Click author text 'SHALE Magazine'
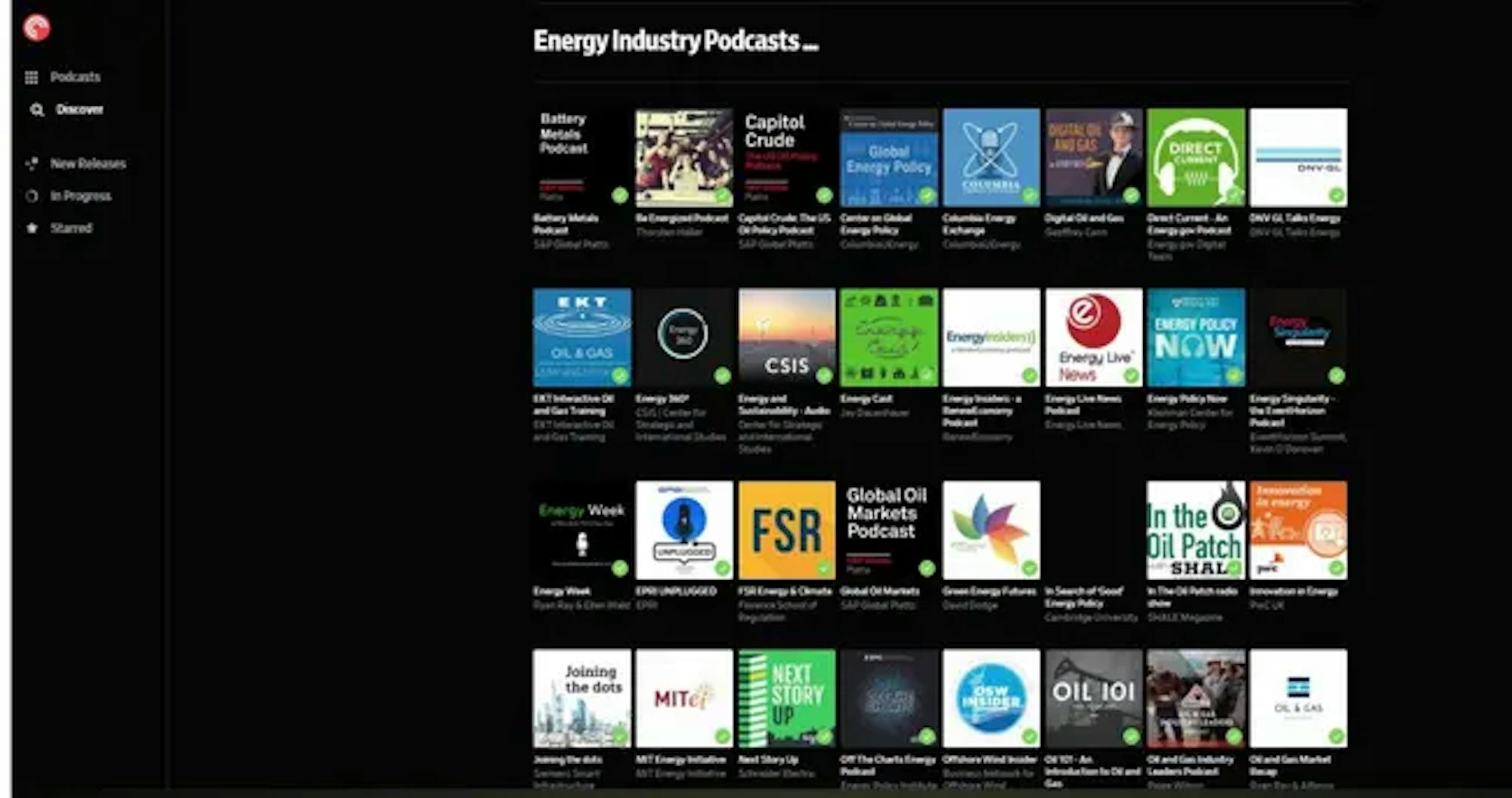The image size is (1512, 798). coord(1185,618)
